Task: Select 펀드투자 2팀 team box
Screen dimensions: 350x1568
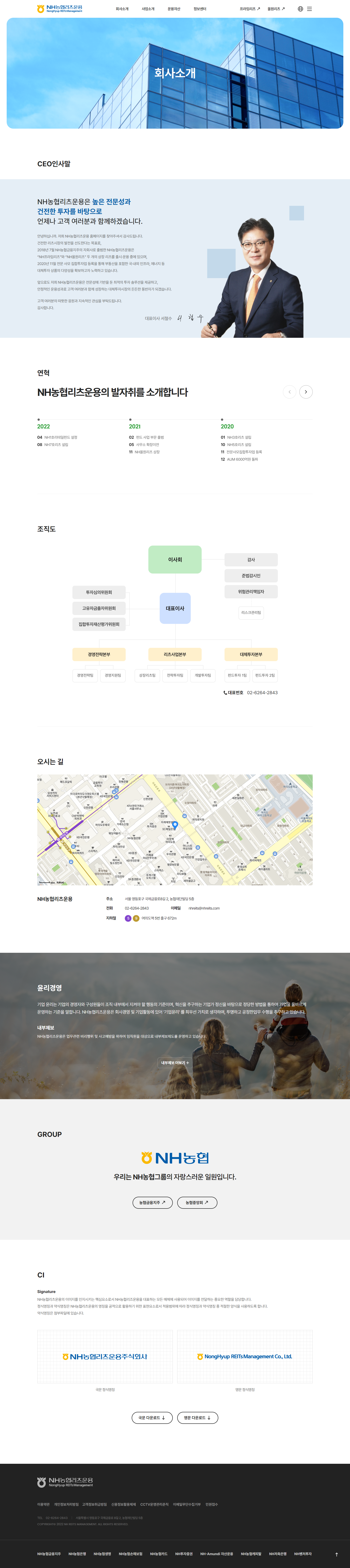Action: click(265, 675)
